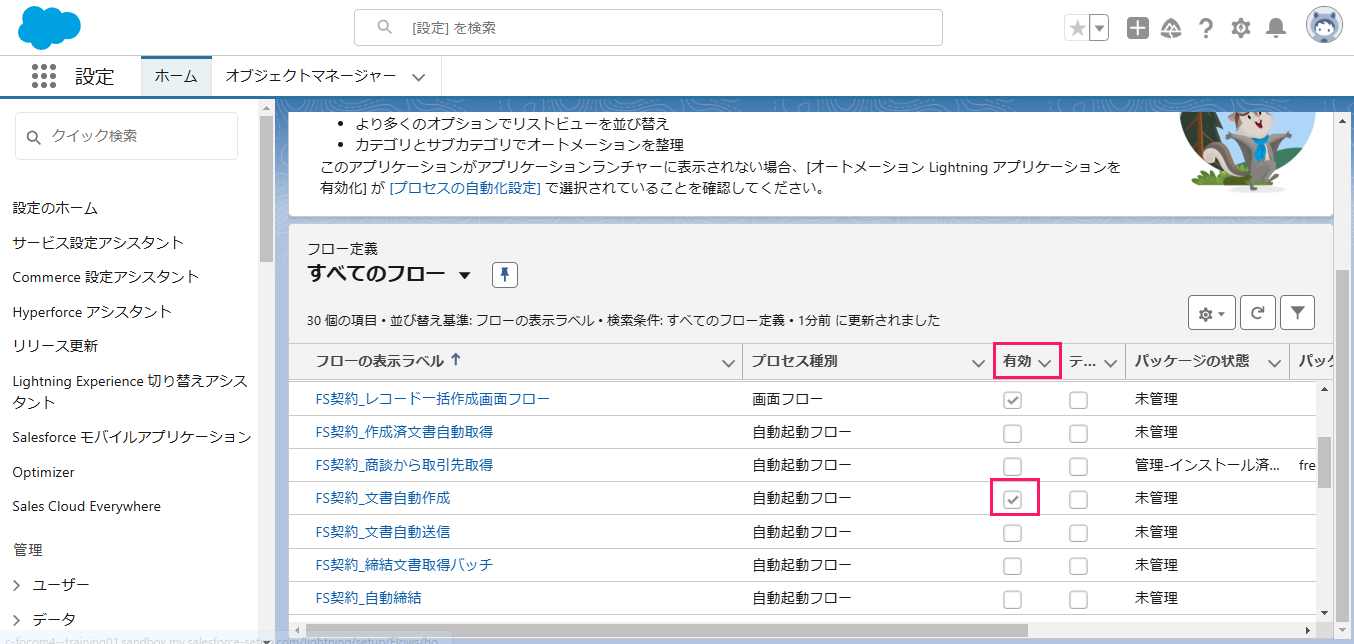Select 設定のホーム in sidebar
Screen dimensions: 1354x644
tap(55, 208)
